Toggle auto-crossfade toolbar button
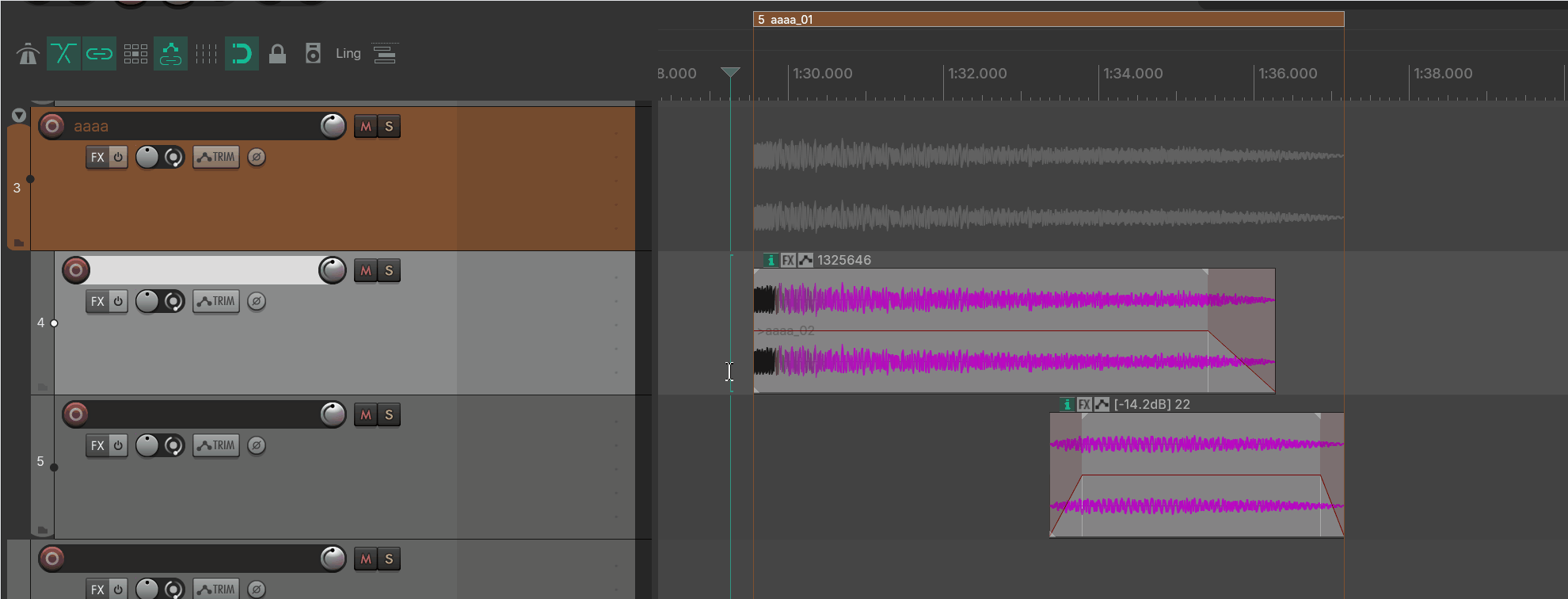 [x=63, y=54]
